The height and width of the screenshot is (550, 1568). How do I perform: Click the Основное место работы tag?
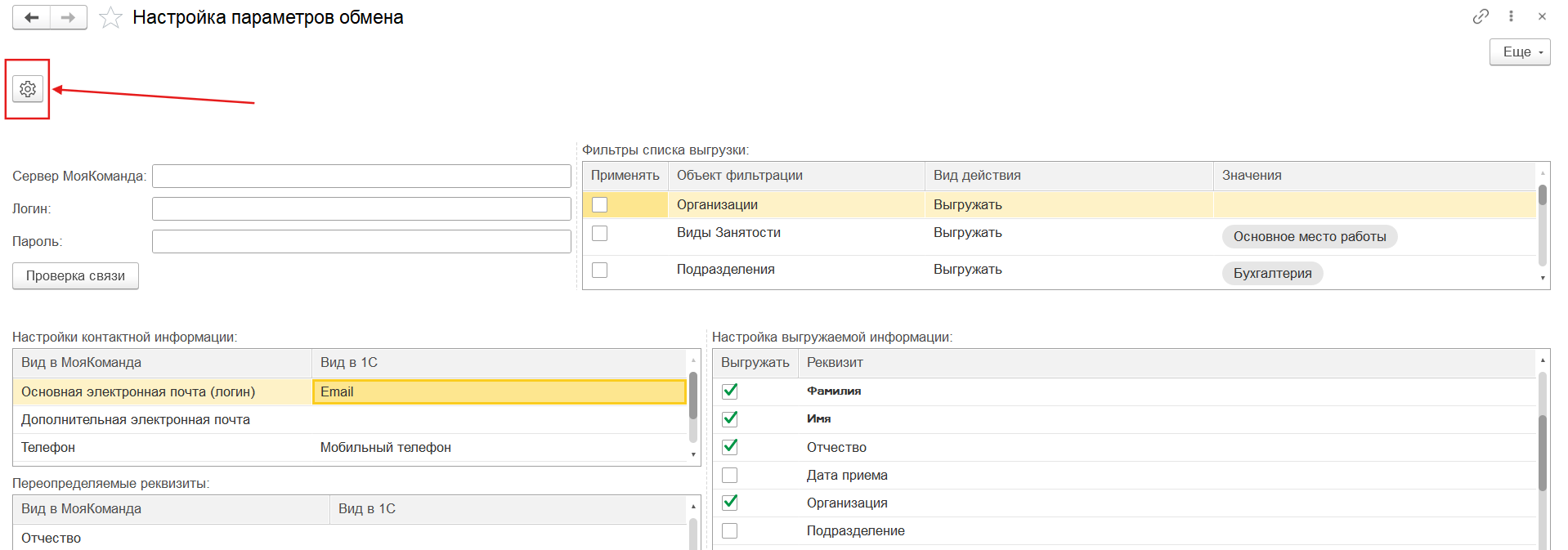point(1309,237)
